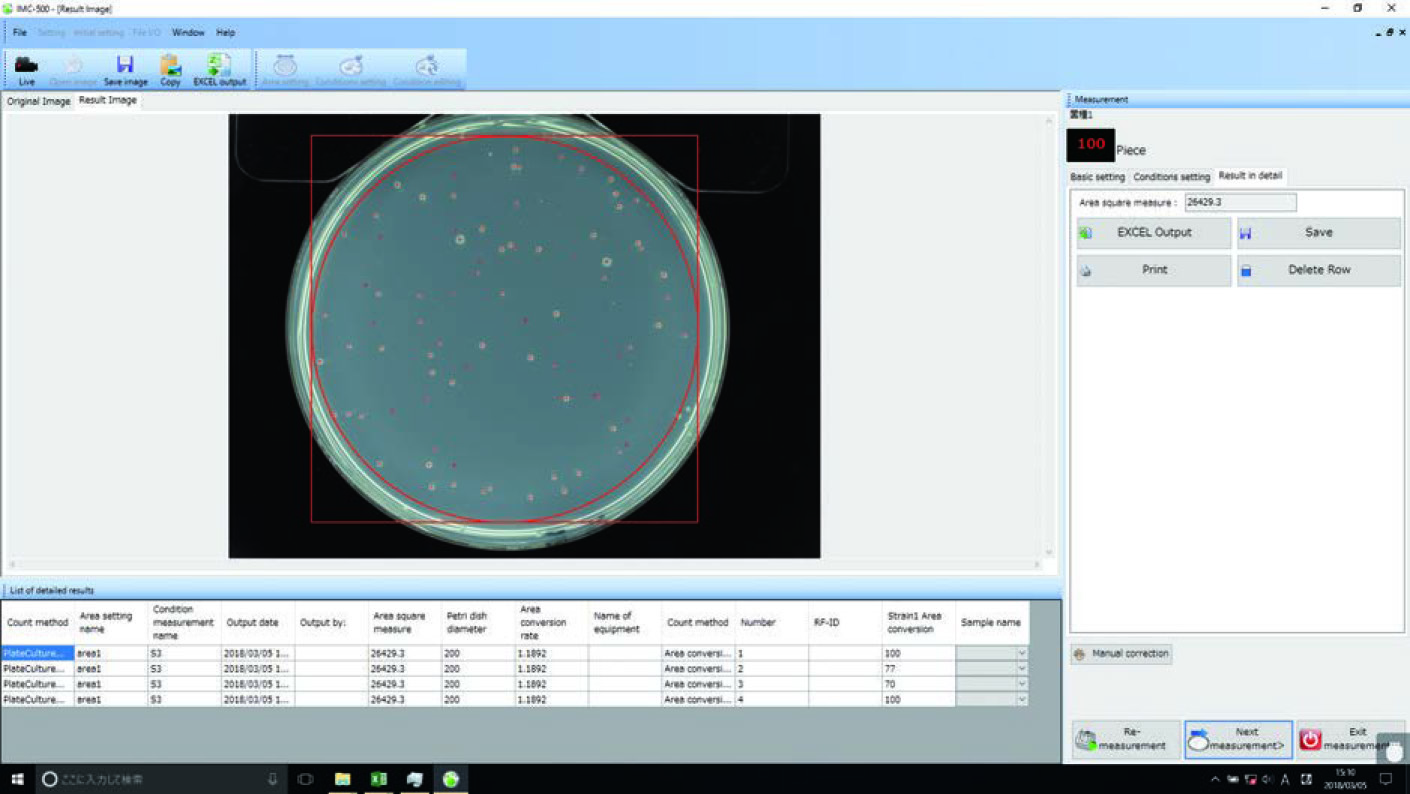1410x794 pixels.
Task: Click the Print button
Action: coord(1153,270)
